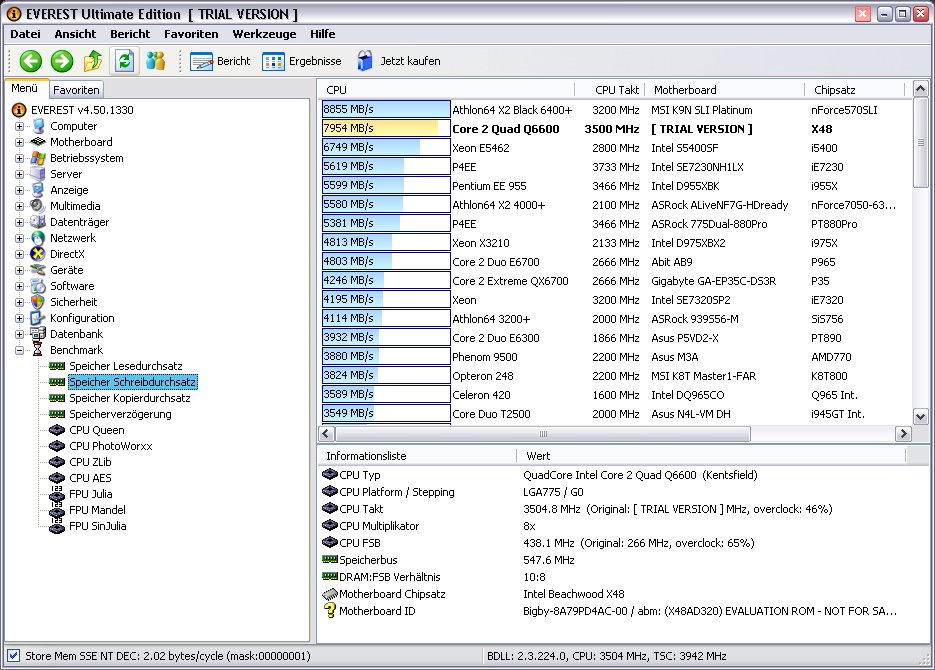Click the CPU PhotoWorxx chip icon
The height and width of the screenshot is (670, 935).
point(57,446)
